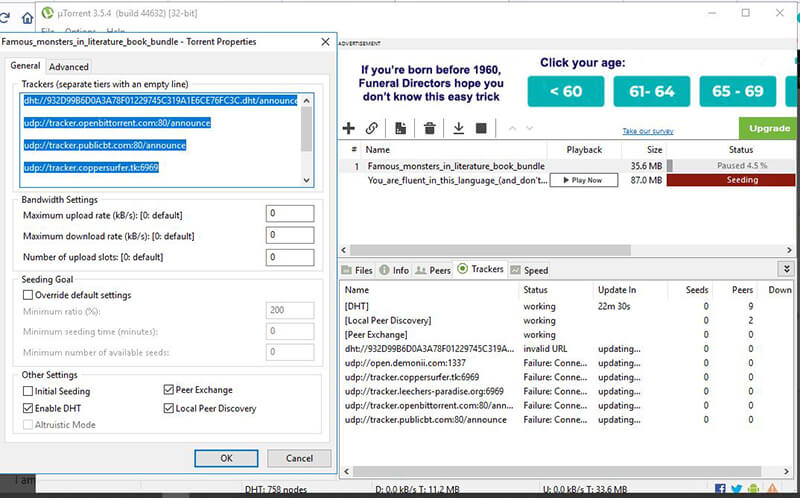This screenshot has width=800, height=498.
Task: Remove torrent with the trash icon
Action: (430, 128)
